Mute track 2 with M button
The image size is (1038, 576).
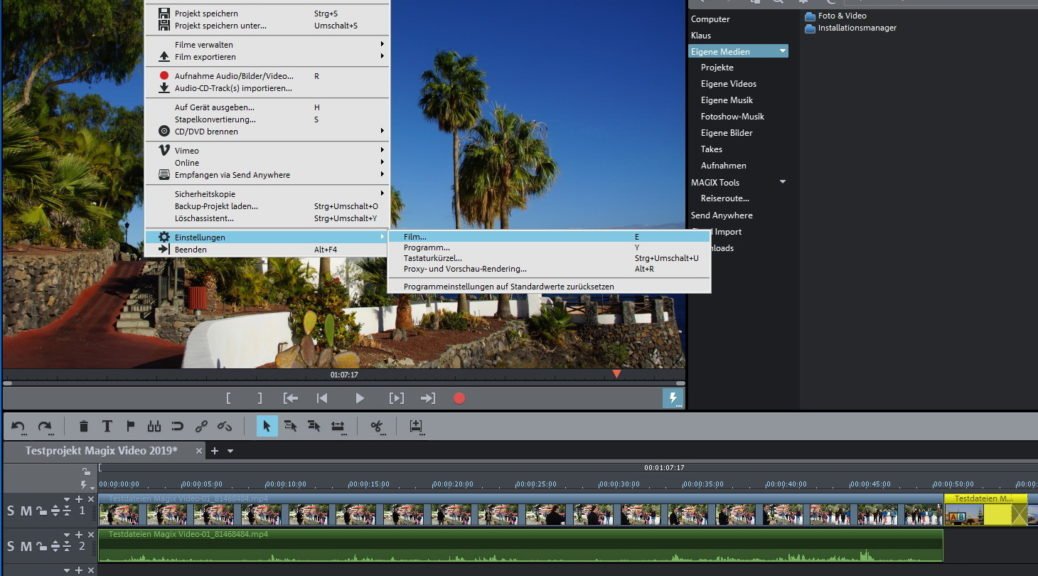pyautogui.click(x=27, y=546)
